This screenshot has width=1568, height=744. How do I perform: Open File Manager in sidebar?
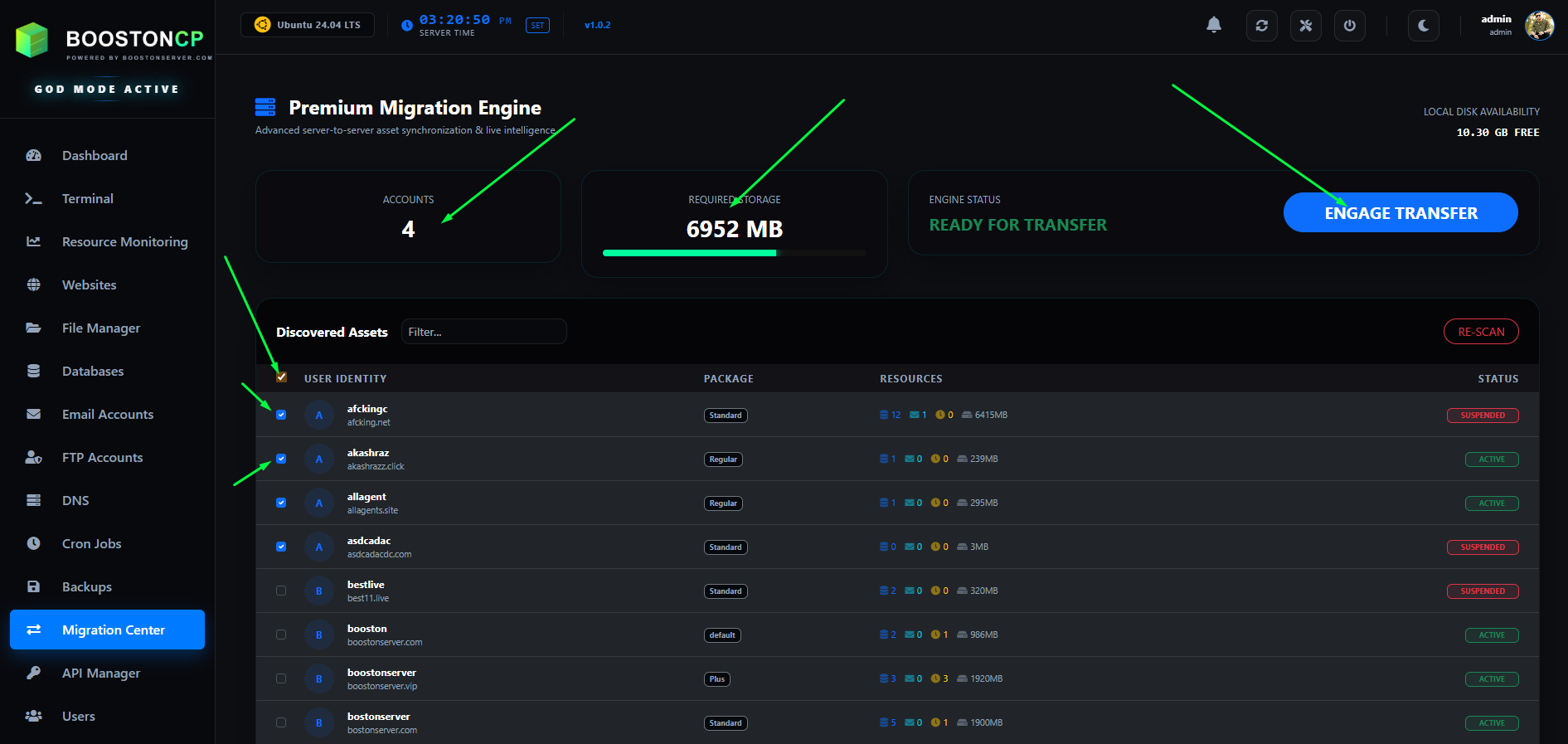[100, 328]
